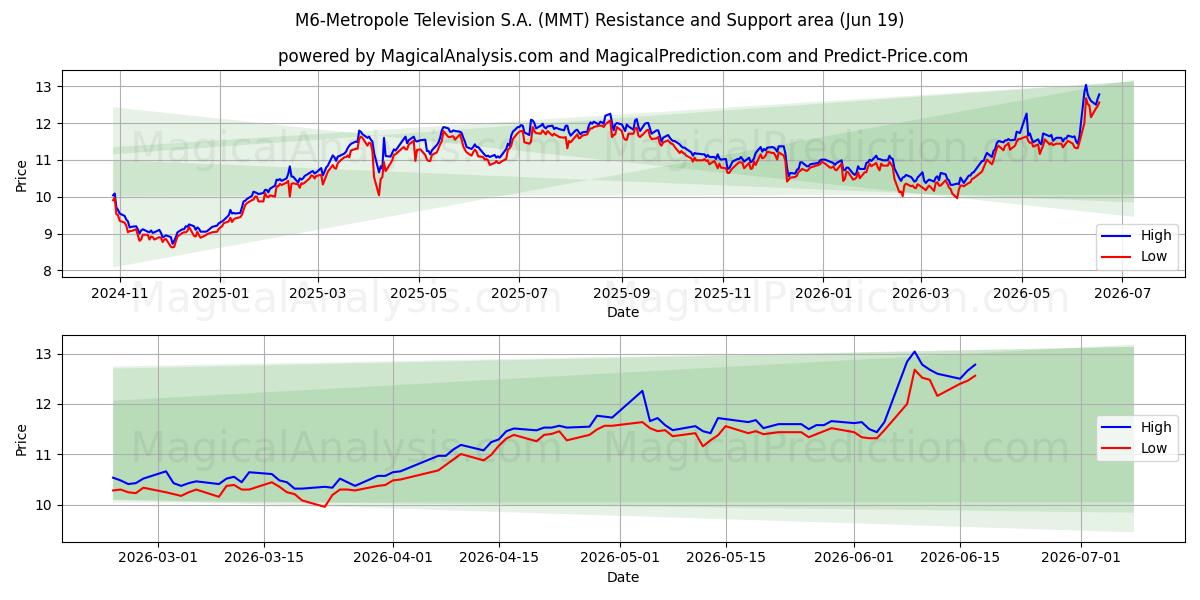Click the '2026-06-15' tick label on bottom chart
1200x600 pixels.
[961, 559]
